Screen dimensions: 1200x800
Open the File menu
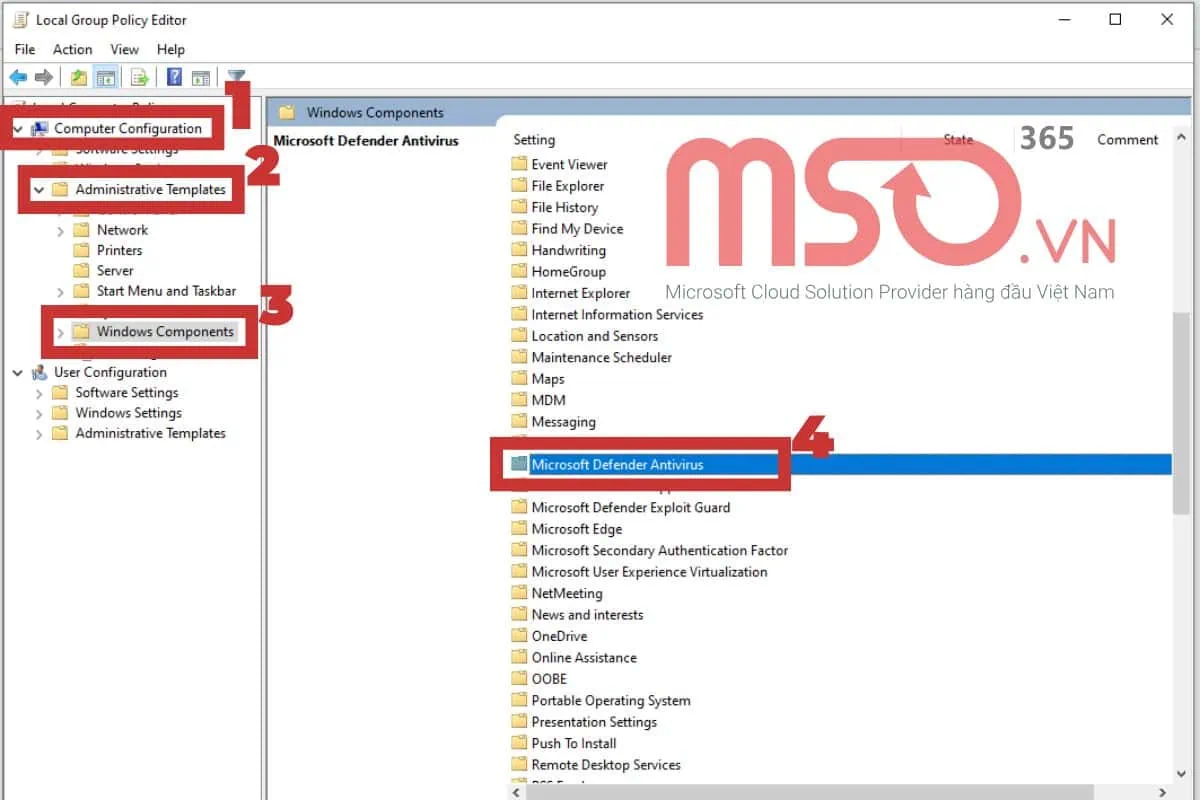(x=24, y=49)
